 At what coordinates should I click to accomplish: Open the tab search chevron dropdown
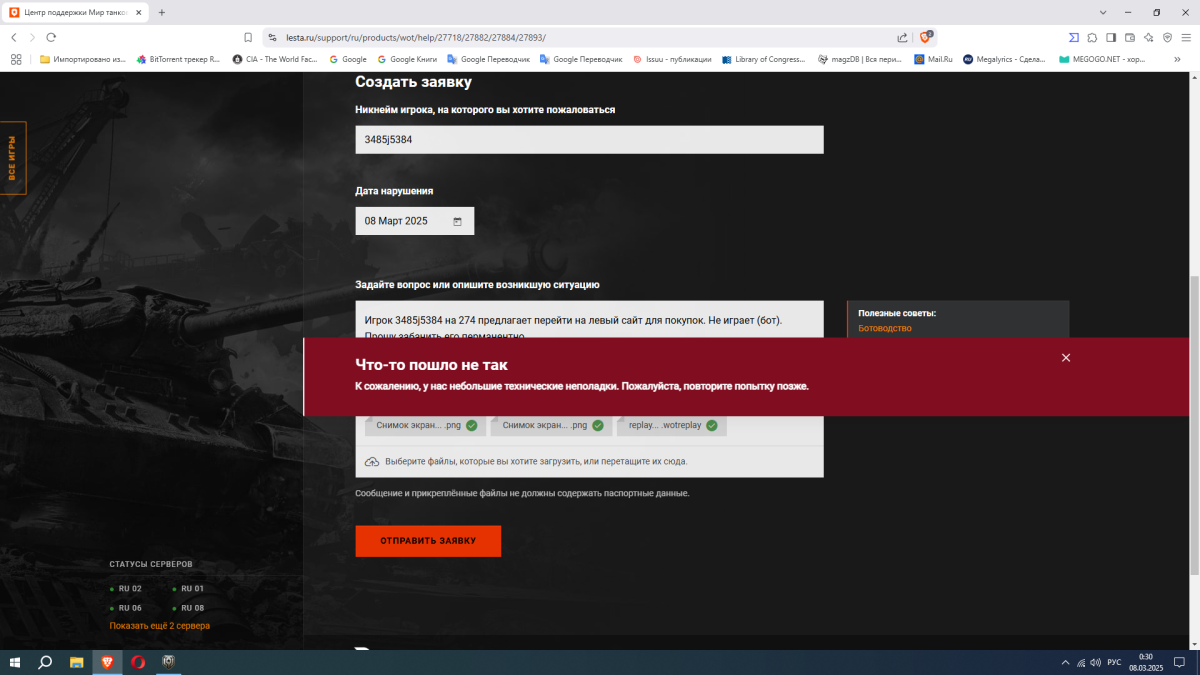click(1102, 12)
